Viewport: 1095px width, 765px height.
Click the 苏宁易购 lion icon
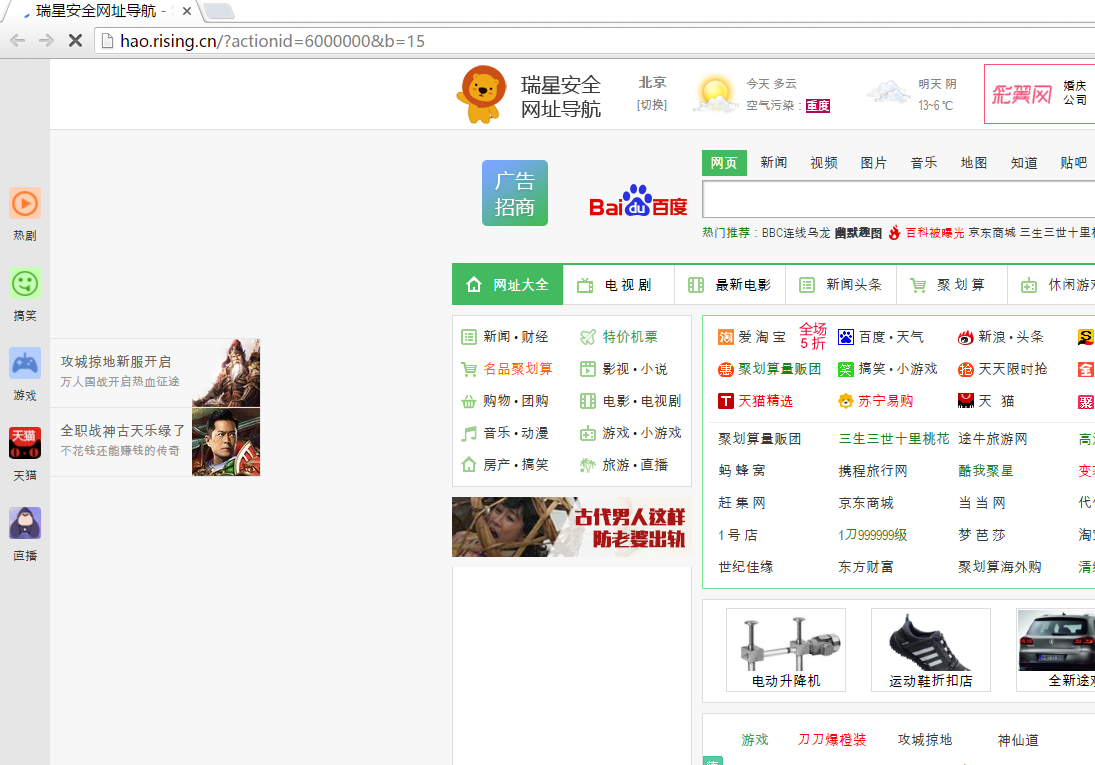tap(846, 401)
